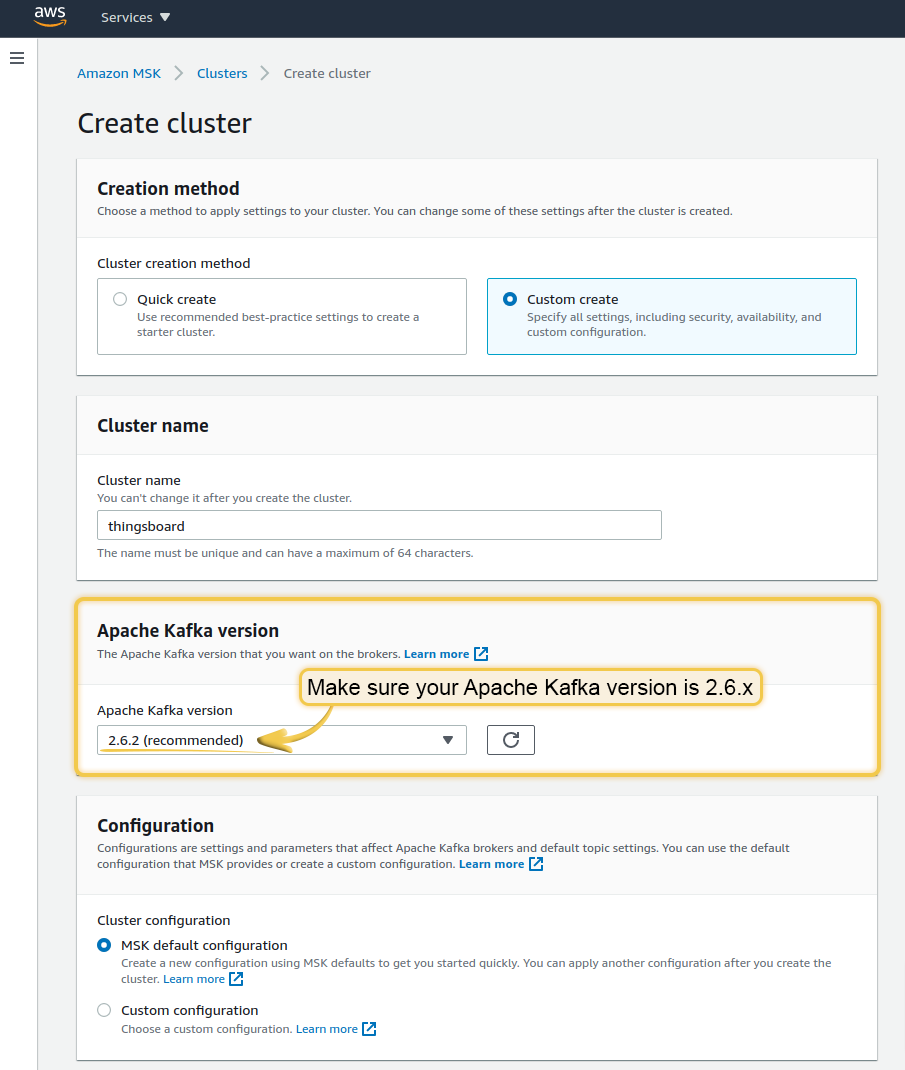
Task: Go to Amazon MSK breadcrumb
Action: point(119,73)
